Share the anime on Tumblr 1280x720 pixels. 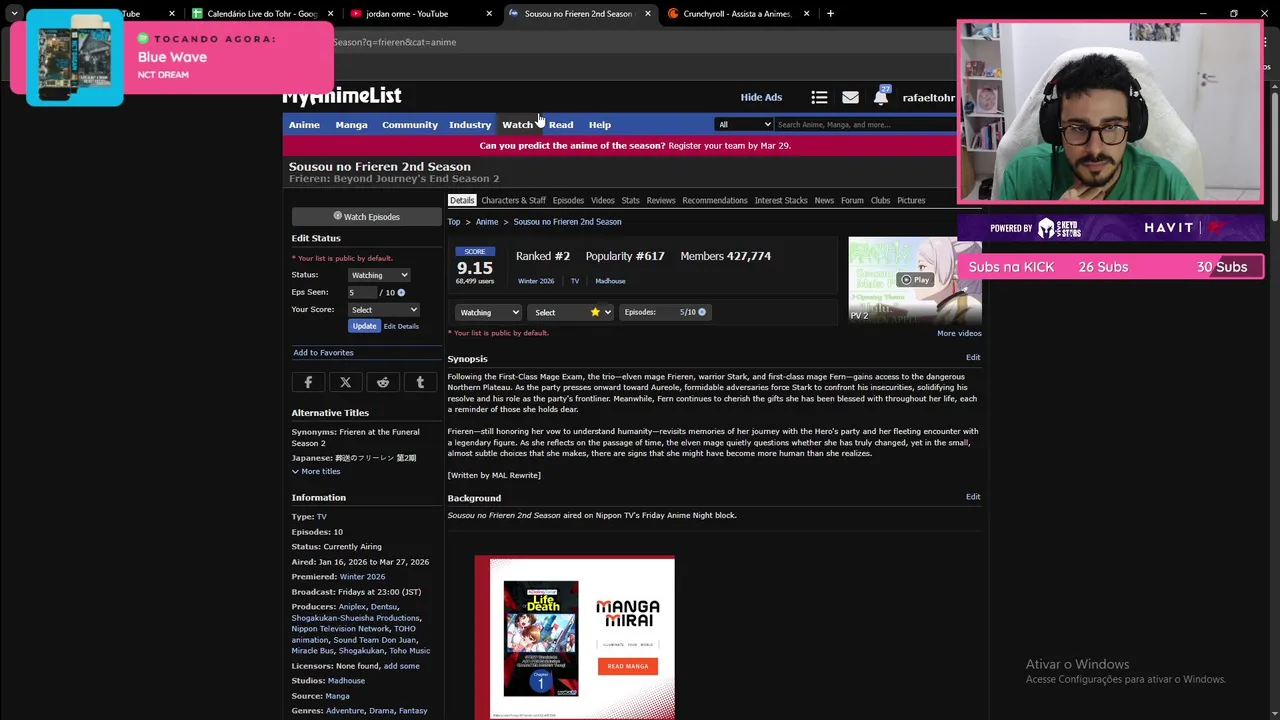pyautogui.click(x=420, y=382)
